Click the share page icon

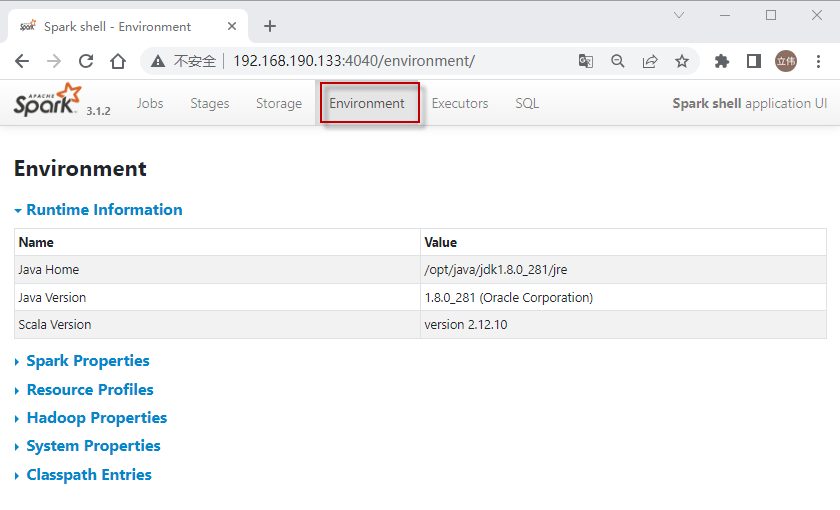(x=650, y=61)
